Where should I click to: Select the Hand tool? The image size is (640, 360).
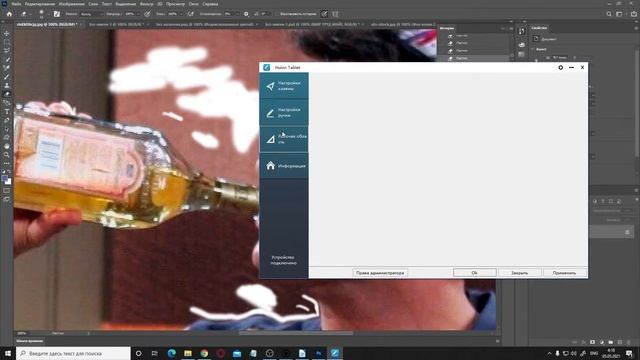pos(7,146)
